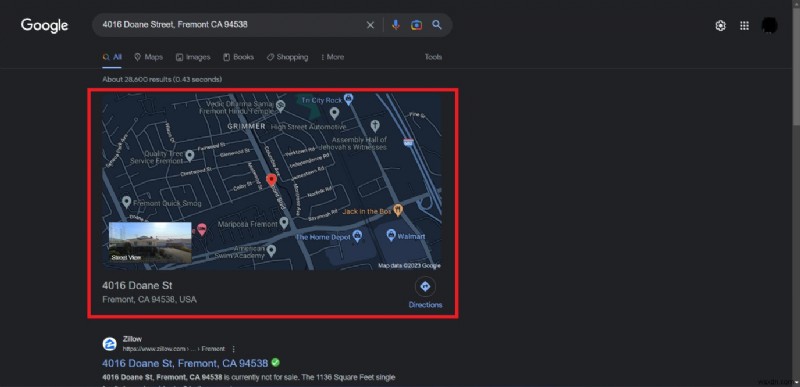Click the red location pin on the map
The height and width of the screenshot is (387, 800).
pyautogui.click(x=271, y=179)
